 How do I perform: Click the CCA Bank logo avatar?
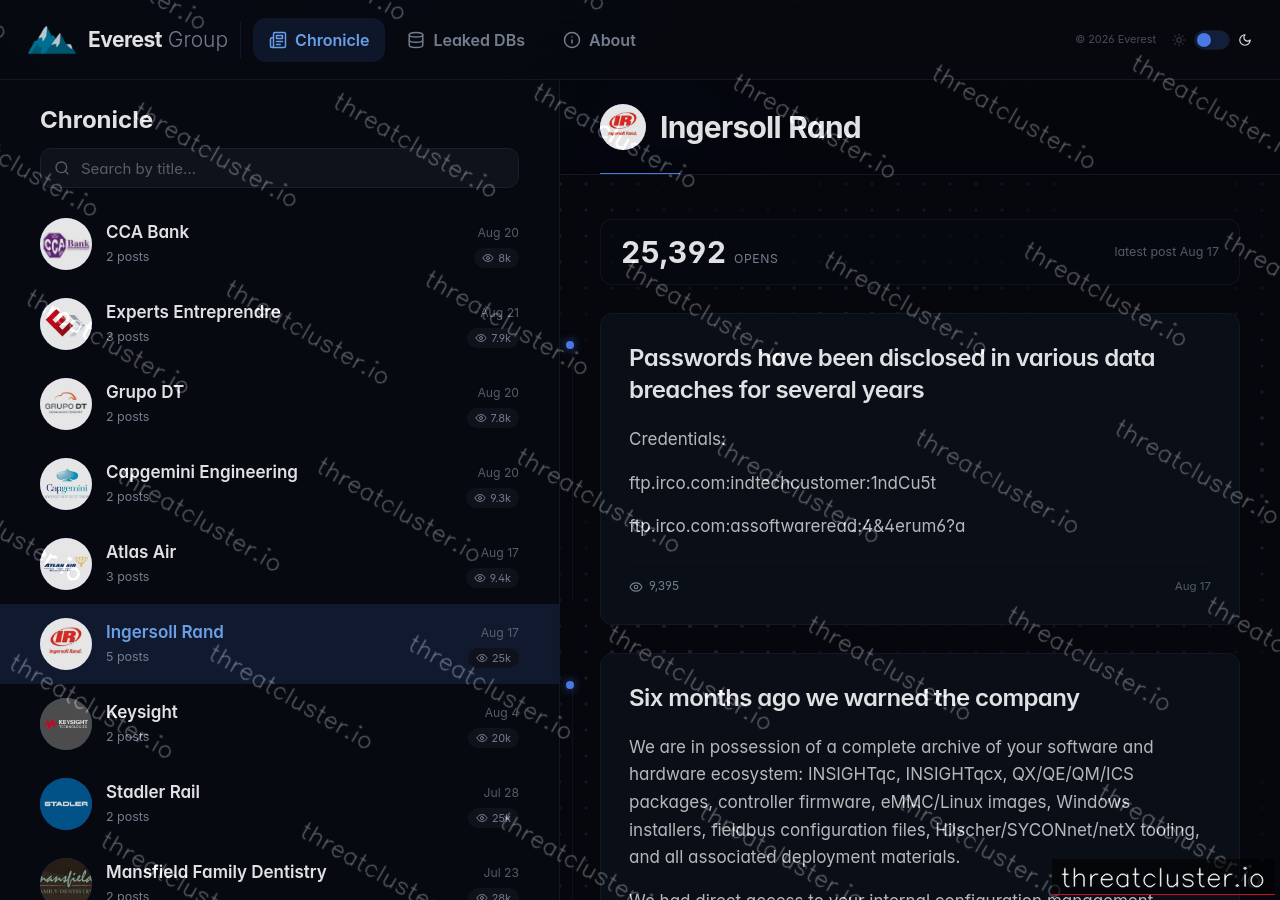(66, 244)
